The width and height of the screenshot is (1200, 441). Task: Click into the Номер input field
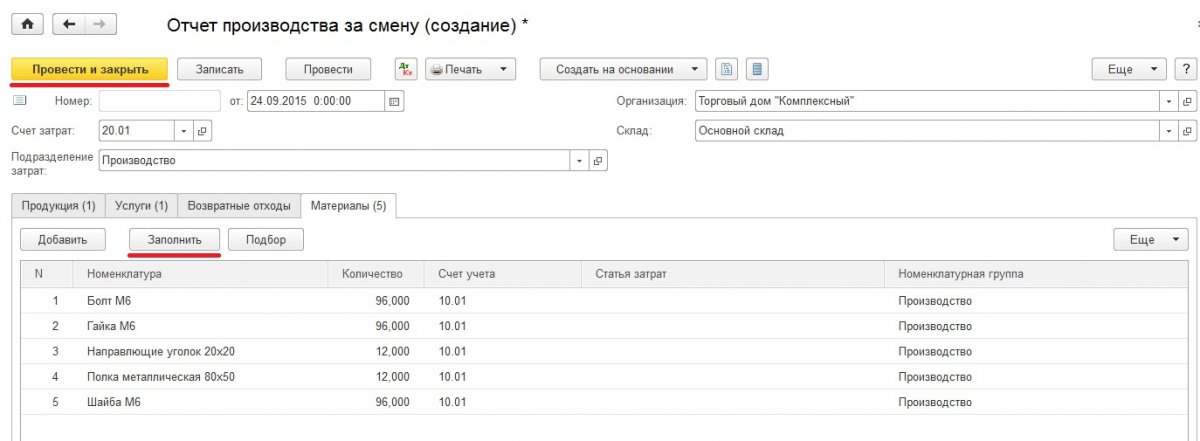159,101
